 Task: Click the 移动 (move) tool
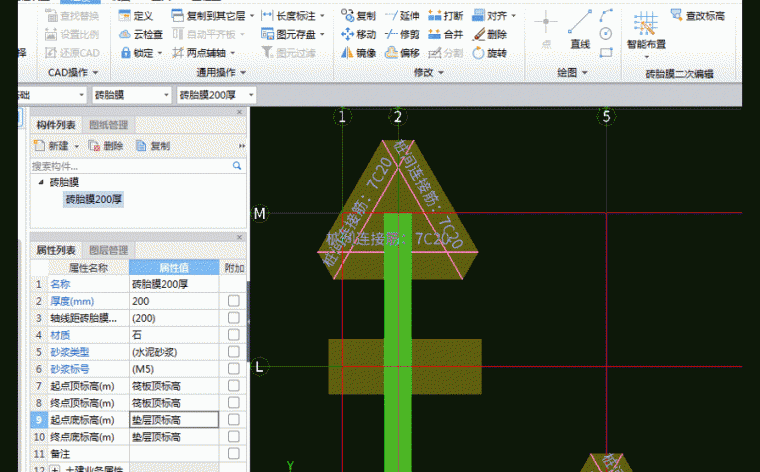click(x=358, y=34)
